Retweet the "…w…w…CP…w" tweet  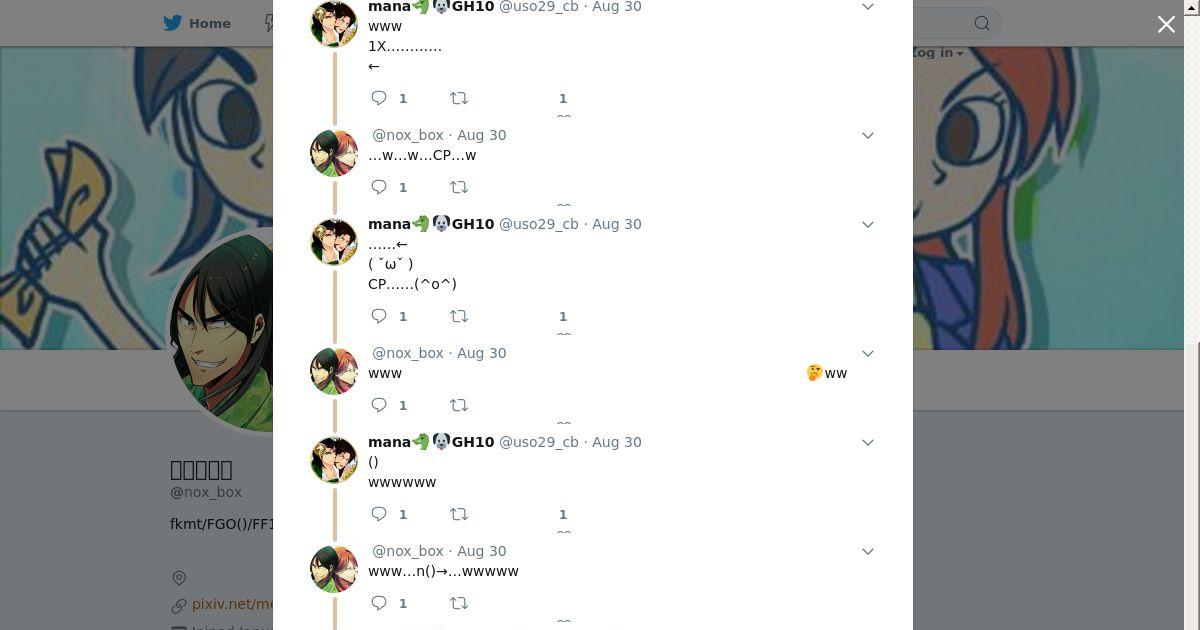tap(458, 187)
